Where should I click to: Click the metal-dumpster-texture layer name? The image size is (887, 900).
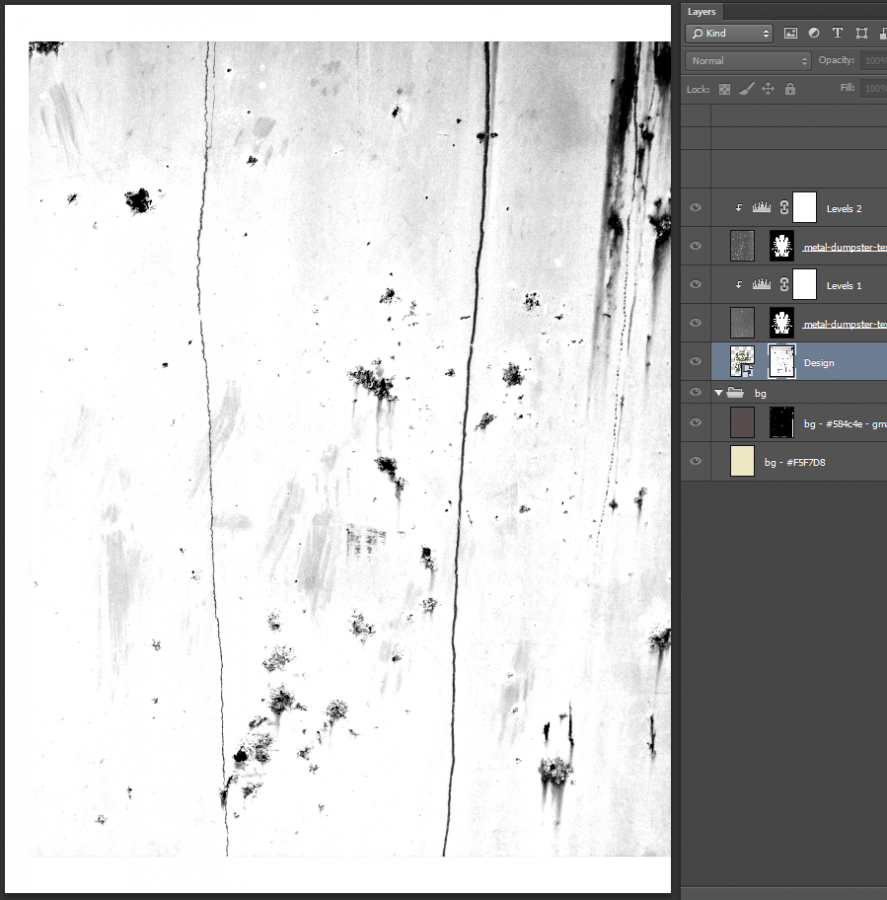[845, 246]
